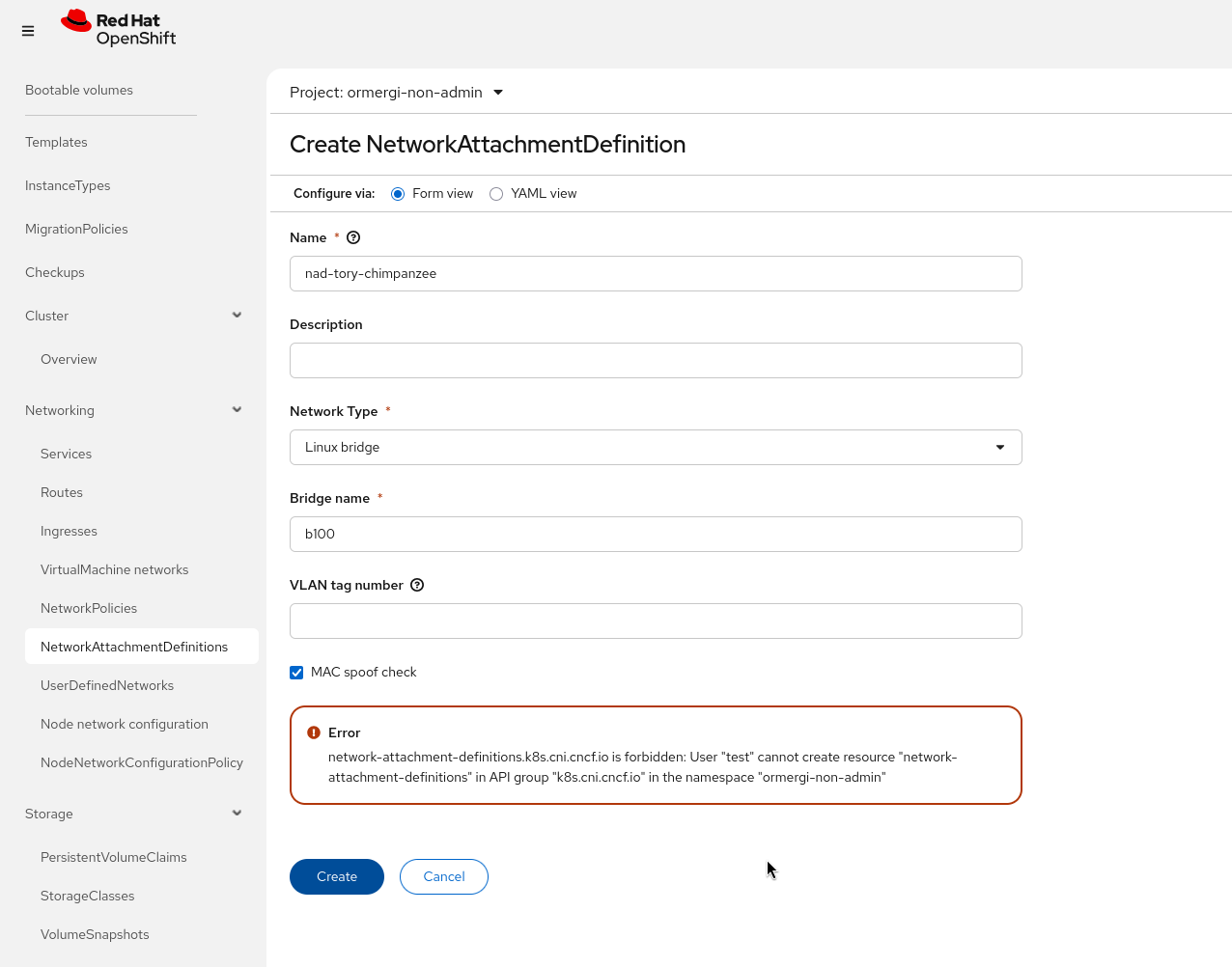Viewport: 1232px width, 967px height.
Task: Click the Bridge name input field
Action: (x=656, y=535)
